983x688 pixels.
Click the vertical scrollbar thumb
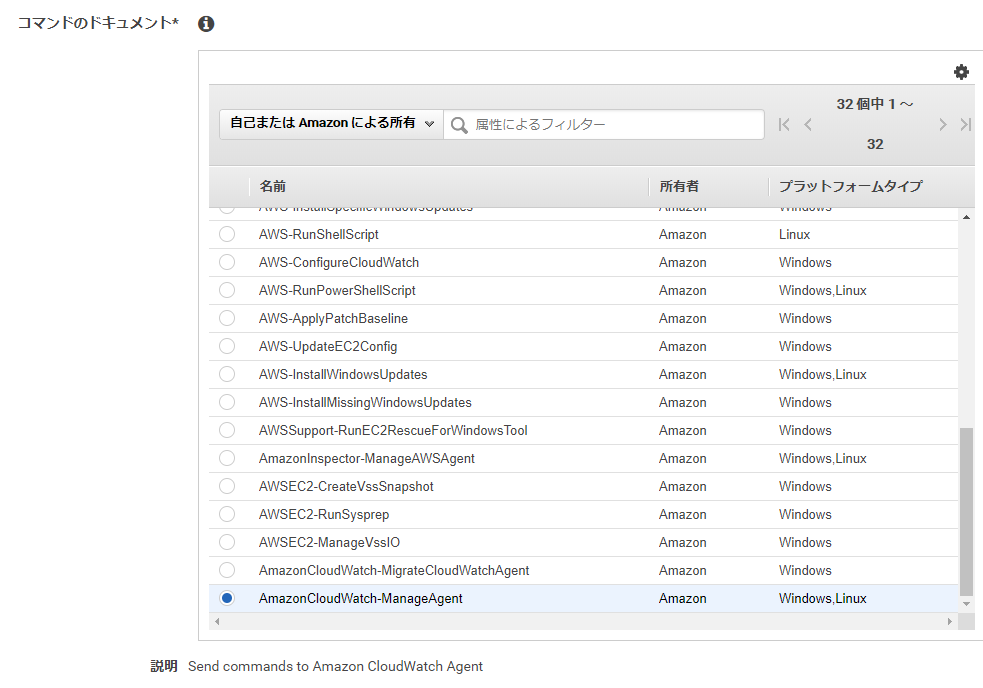click(967, 512)
